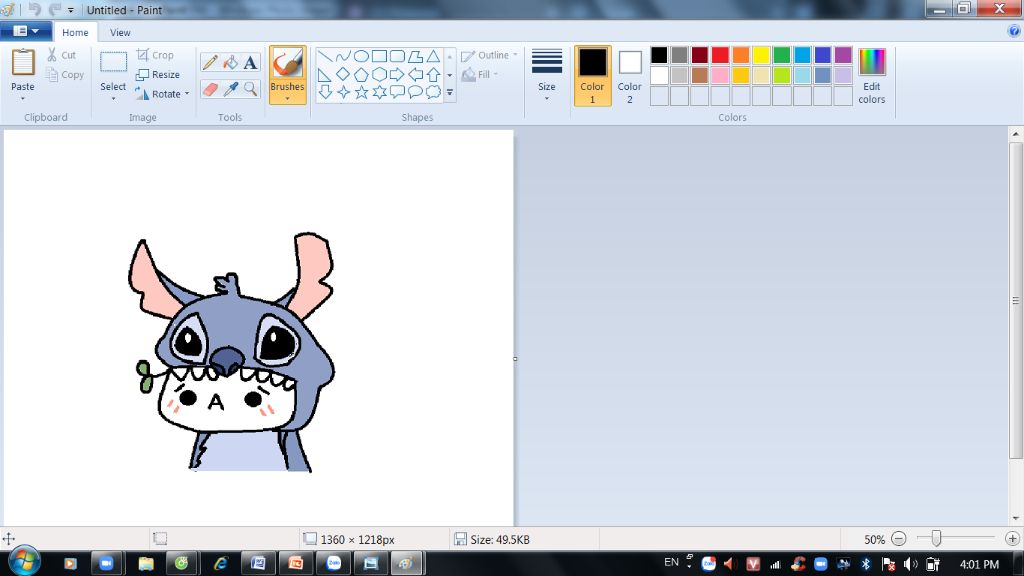Click the Cut scissors button

[61, 56]
